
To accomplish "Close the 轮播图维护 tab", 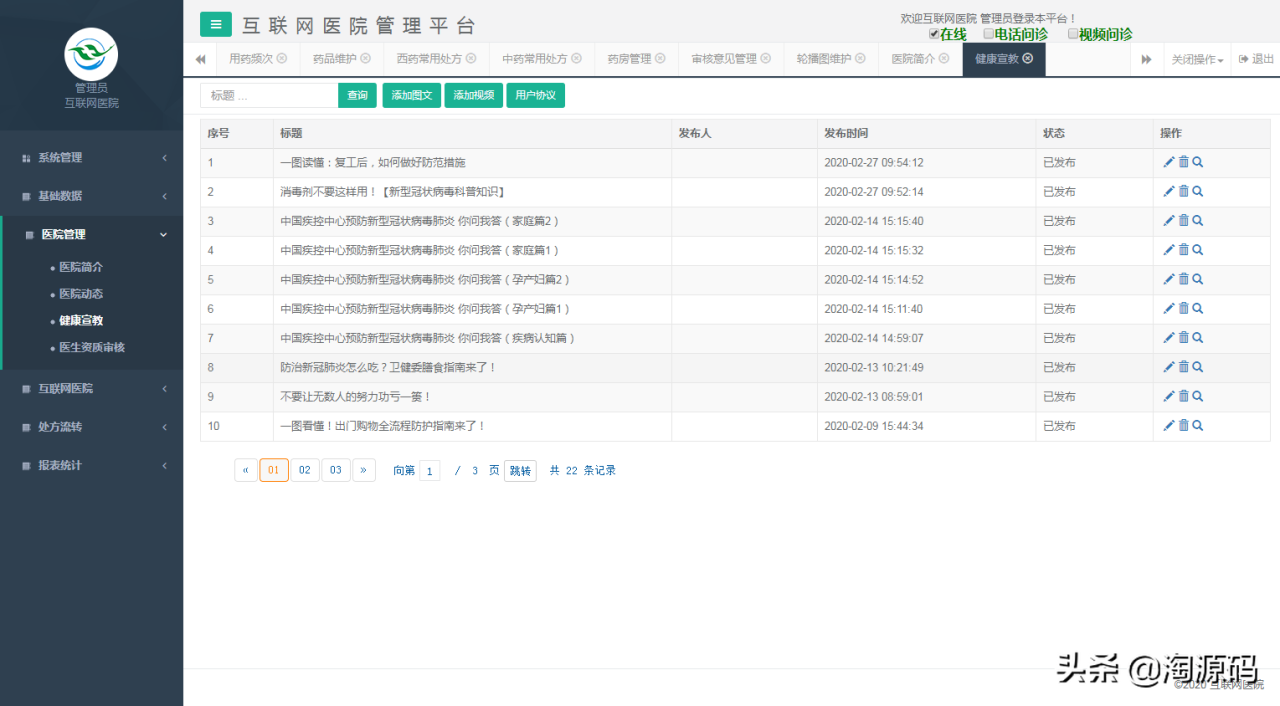I will pos(860,59).
